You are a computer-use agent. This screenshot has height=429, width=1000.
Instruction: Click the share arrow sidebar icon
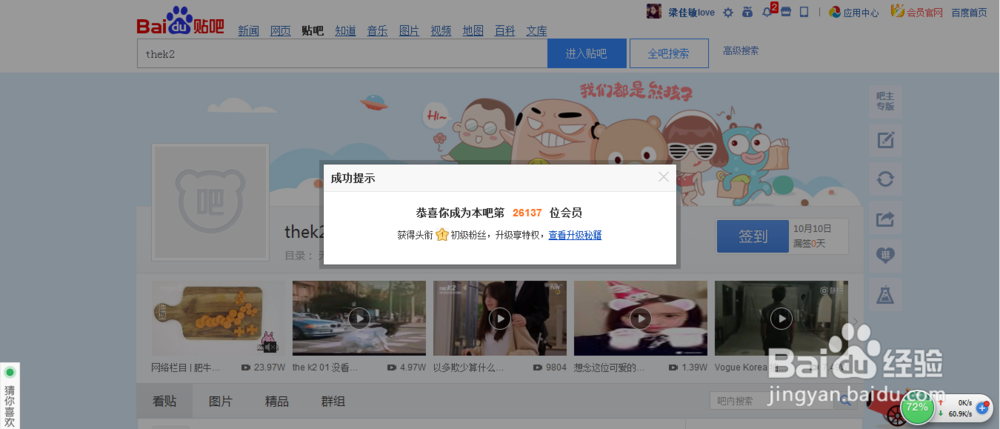click(885, 218)
